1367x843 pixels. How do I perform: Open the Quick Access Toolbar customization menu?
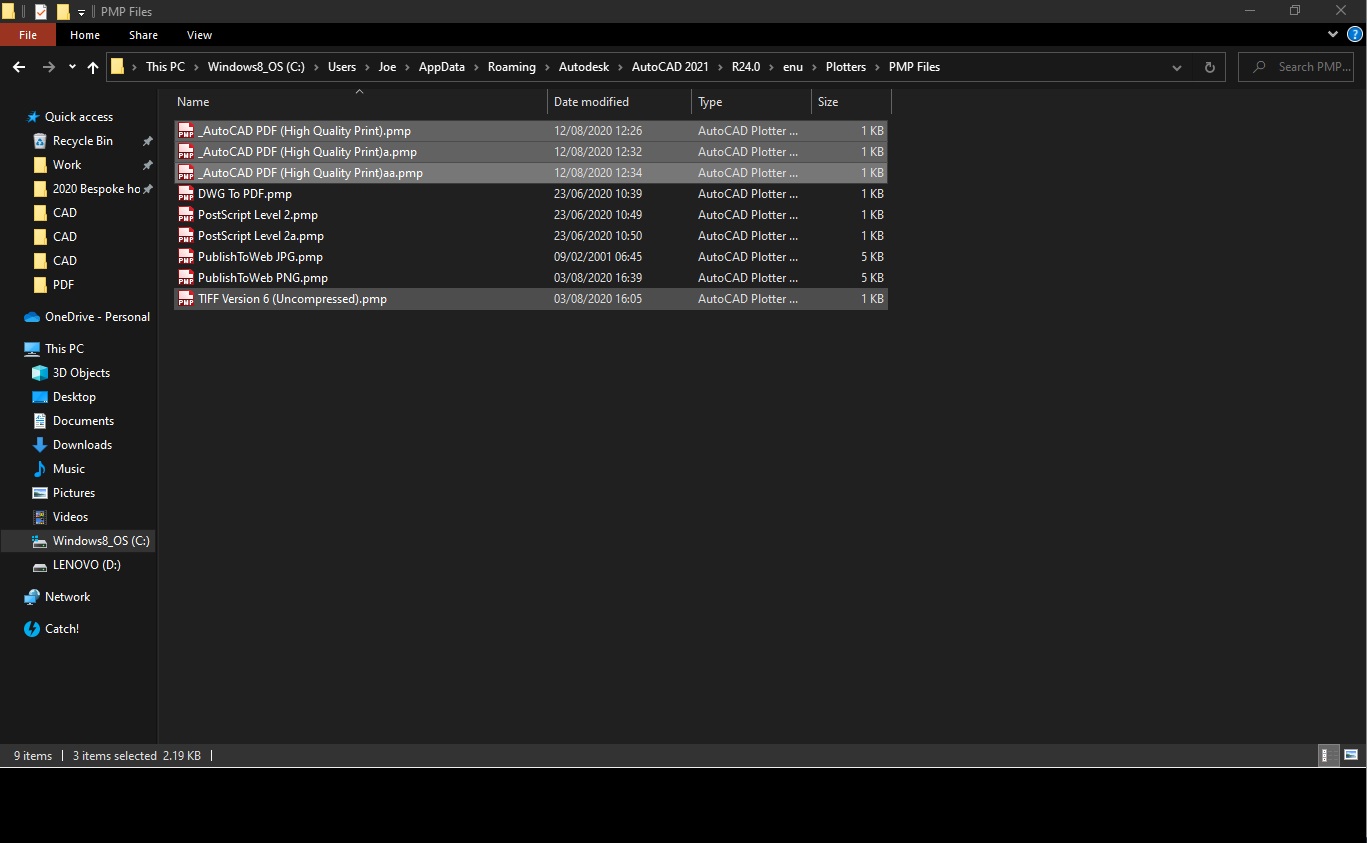pyautogui.click(x=80, y=11)
